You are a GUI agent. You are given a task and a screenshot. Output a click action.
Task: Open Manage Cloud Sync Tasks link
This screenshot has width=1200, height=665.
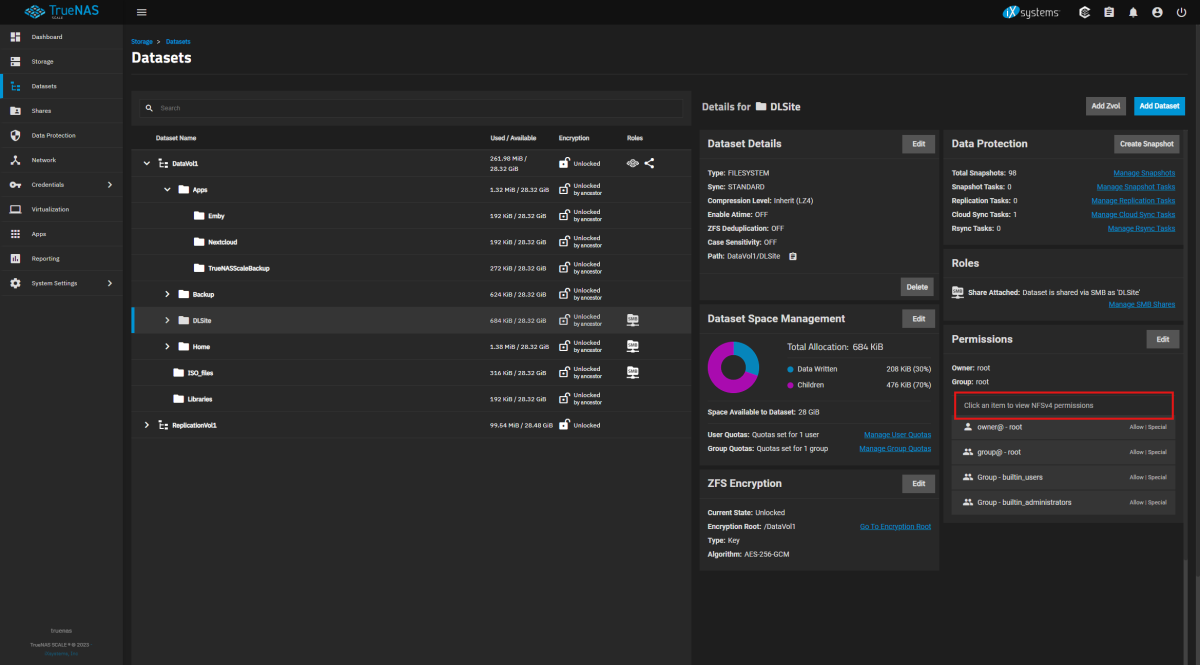(x=1134, y=215)
